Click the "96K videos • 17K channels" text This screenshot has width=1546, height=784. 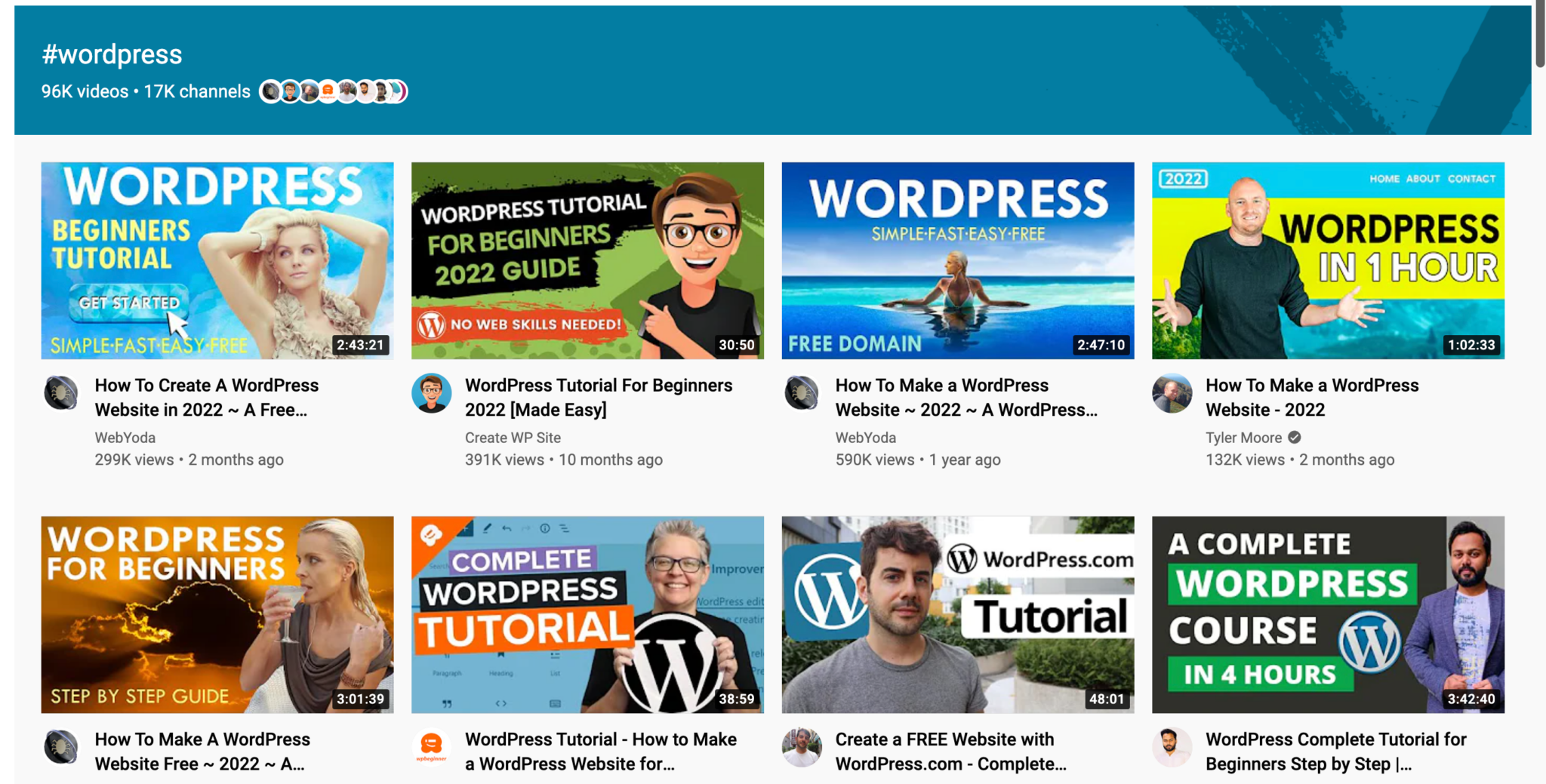click(x=146, y=91)
